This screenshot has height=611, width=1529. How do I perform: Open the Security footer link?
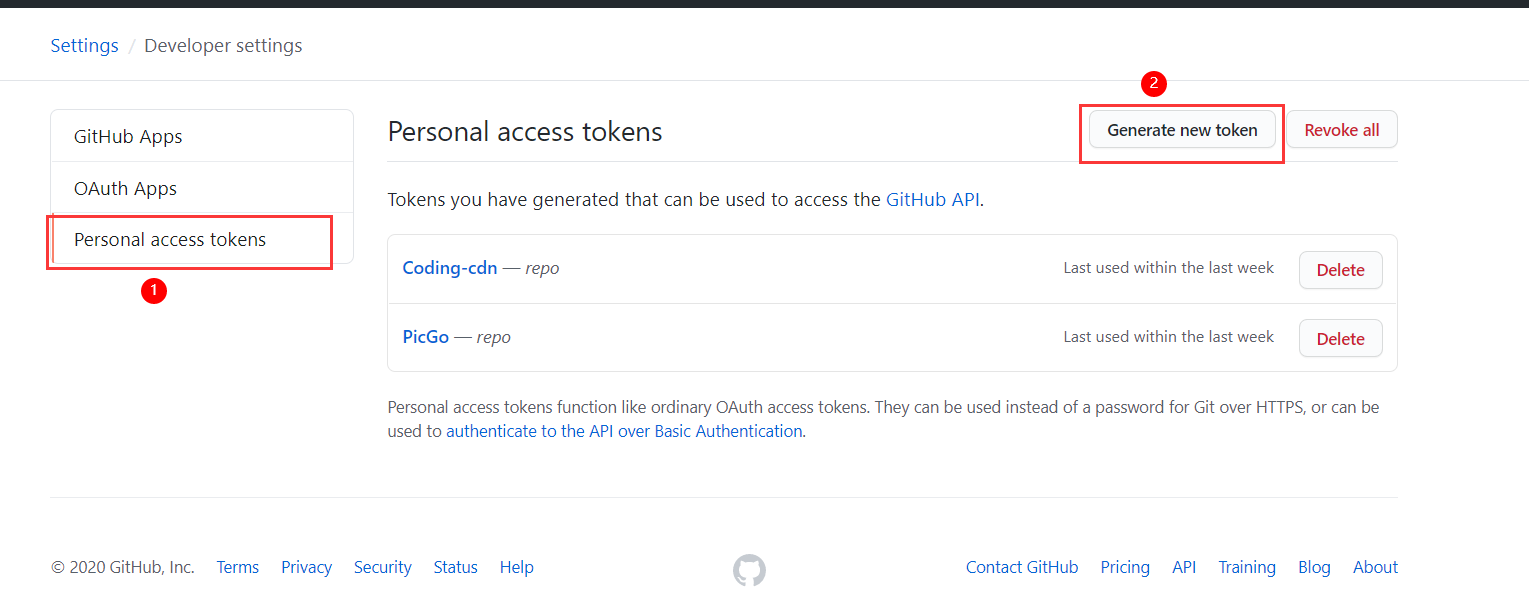(x=382, y=567)
